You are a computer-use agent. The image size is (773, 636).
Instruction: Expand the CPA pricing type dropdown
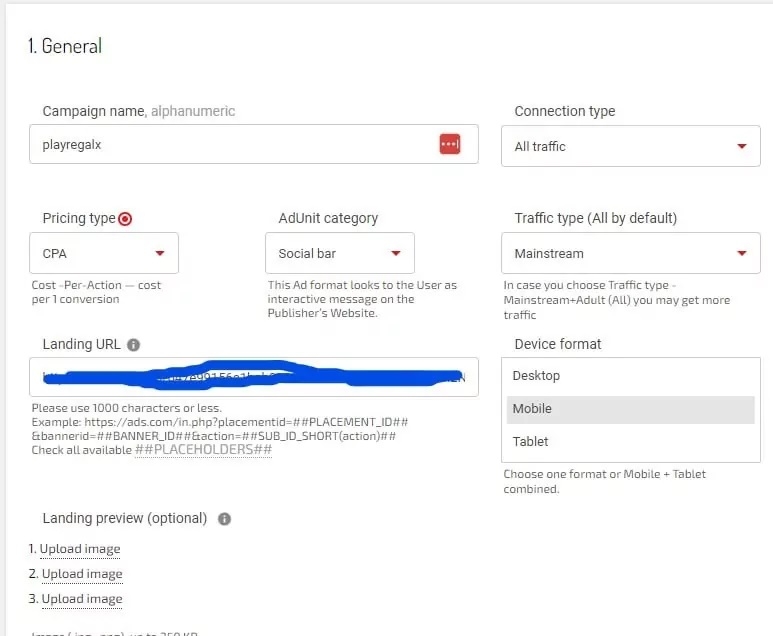coord(104,254)
